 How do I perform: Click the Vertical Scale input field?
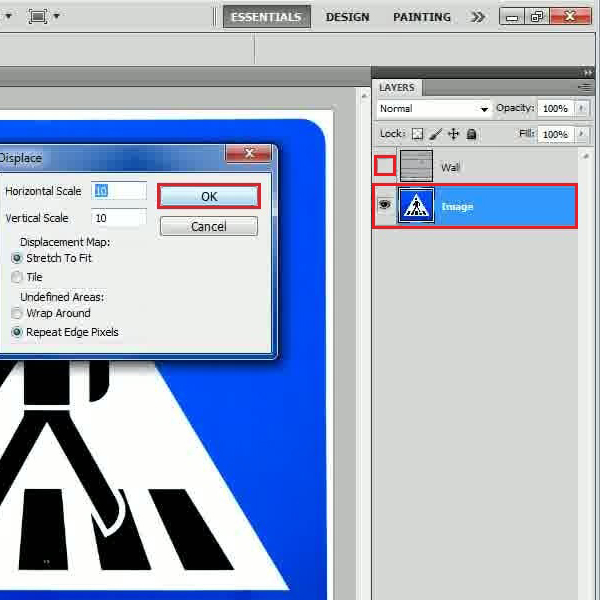[x=119, y=218]
